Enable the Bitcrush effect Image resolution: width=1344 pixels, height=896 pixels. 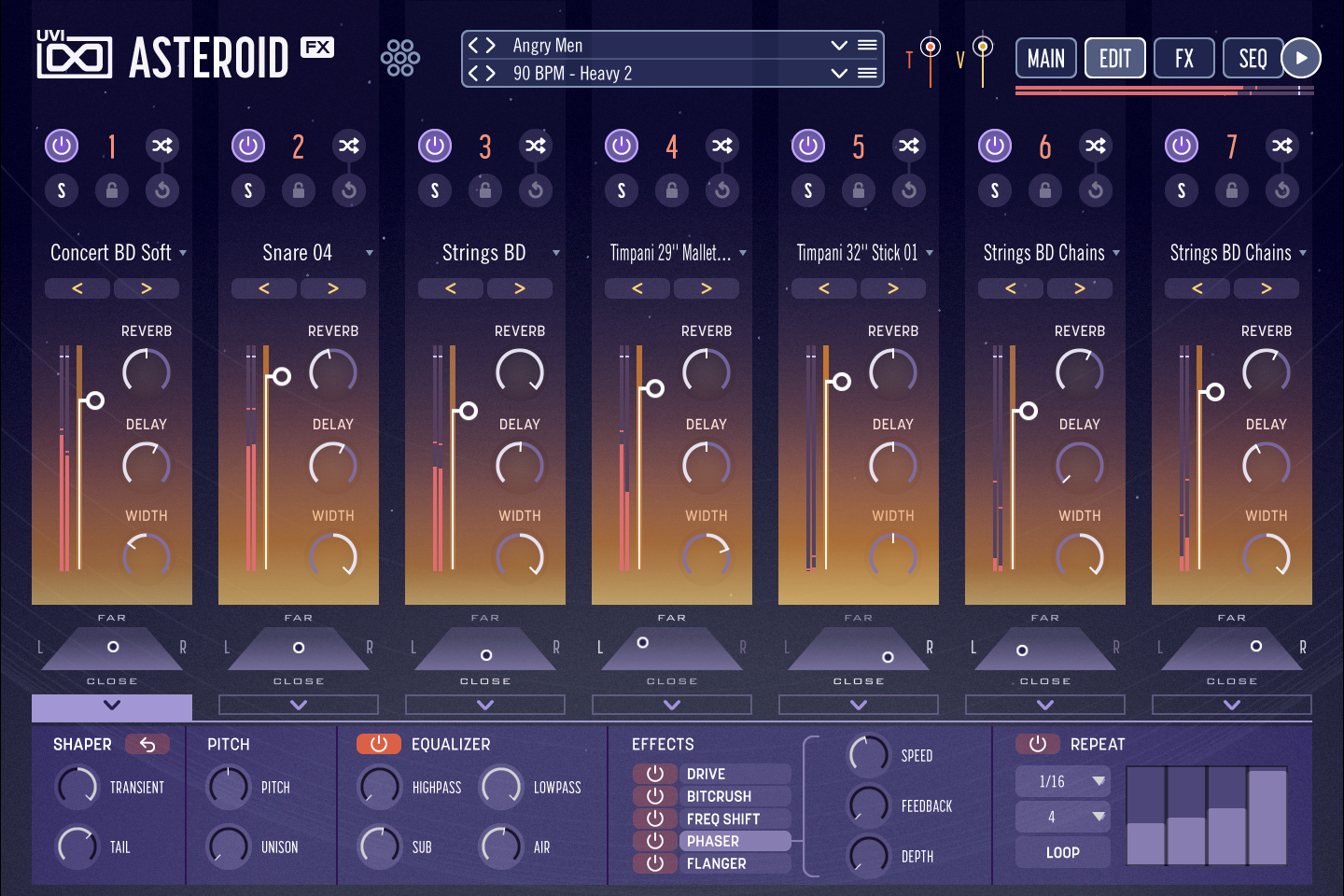(x=655, y=796)
